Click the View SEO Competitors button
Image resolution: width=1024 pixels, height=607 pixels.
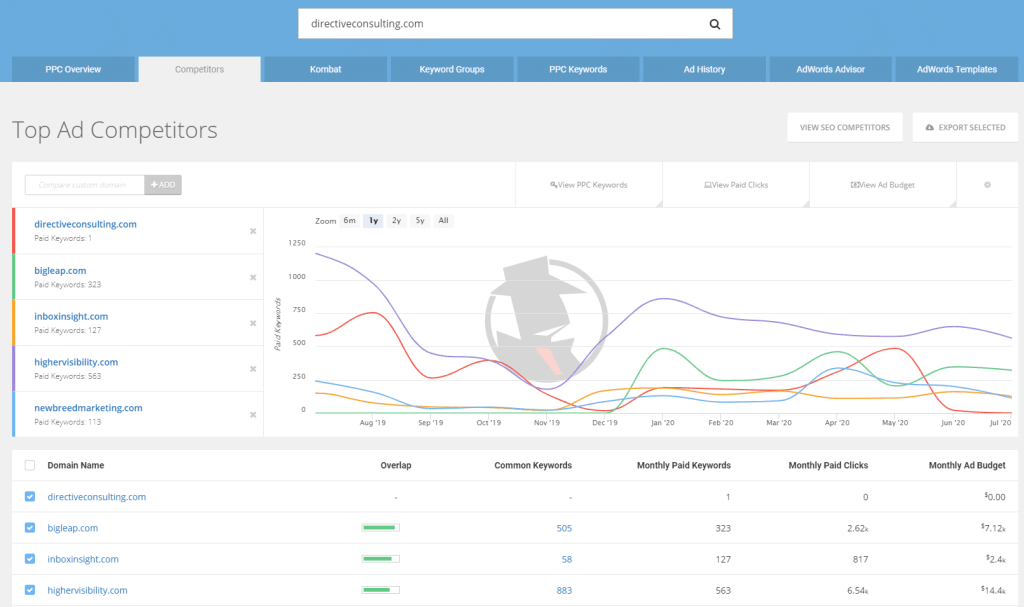(x=845, y=127)
